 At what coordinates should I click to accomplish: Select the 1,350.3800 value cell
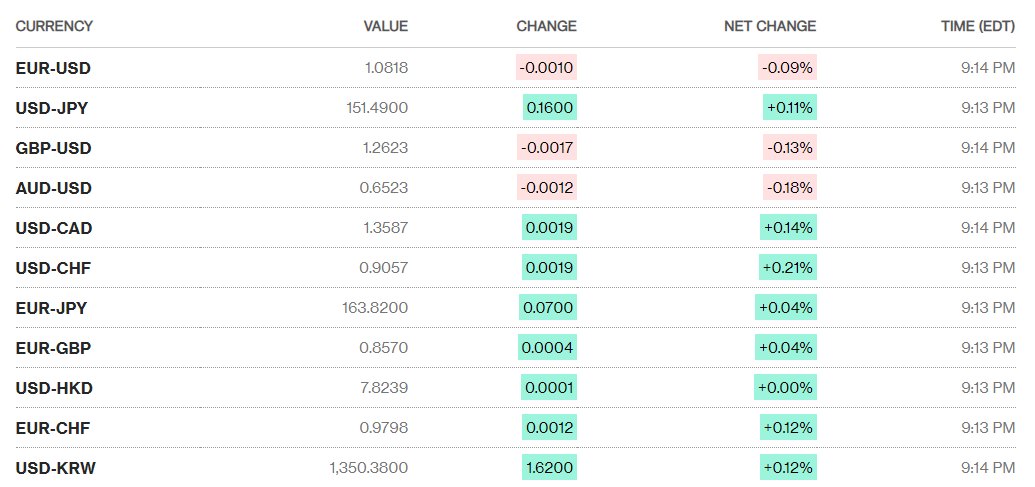(368, 468)
